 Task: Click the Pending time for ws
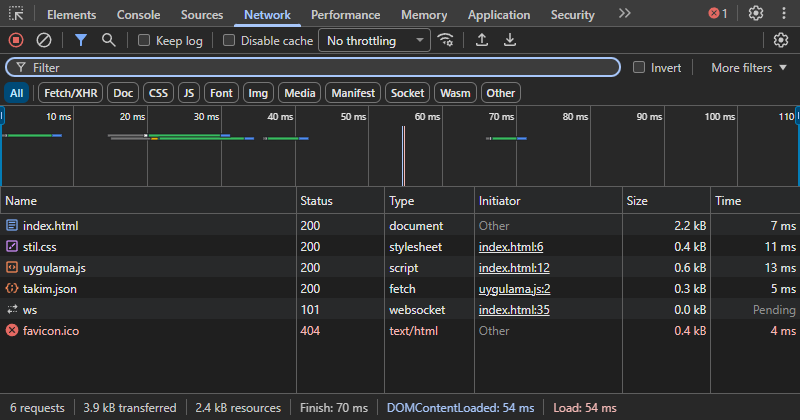click(774, 309)
